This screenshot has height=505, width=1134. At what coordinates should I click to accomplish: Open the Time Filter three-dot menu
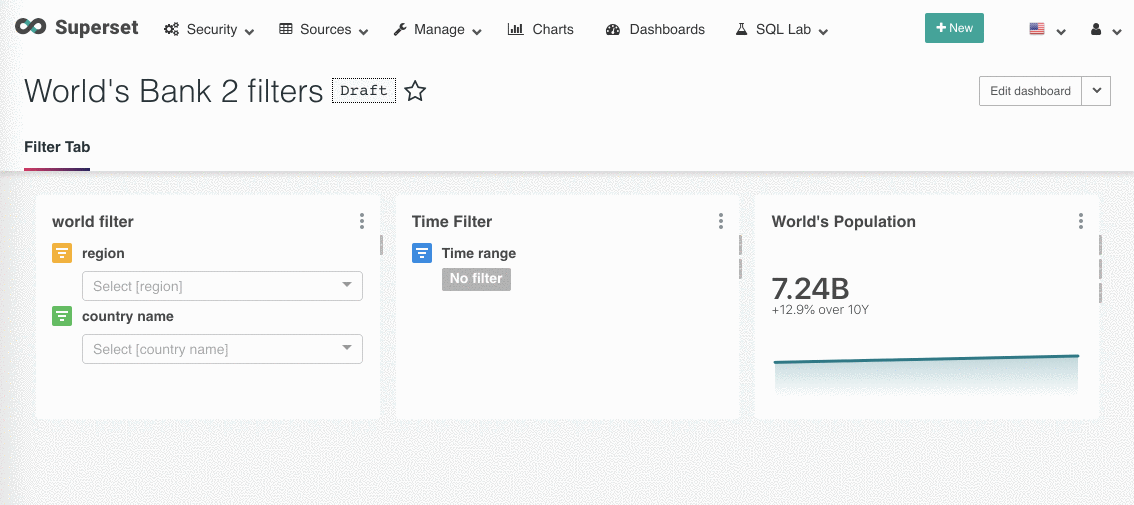coord(721,221)
